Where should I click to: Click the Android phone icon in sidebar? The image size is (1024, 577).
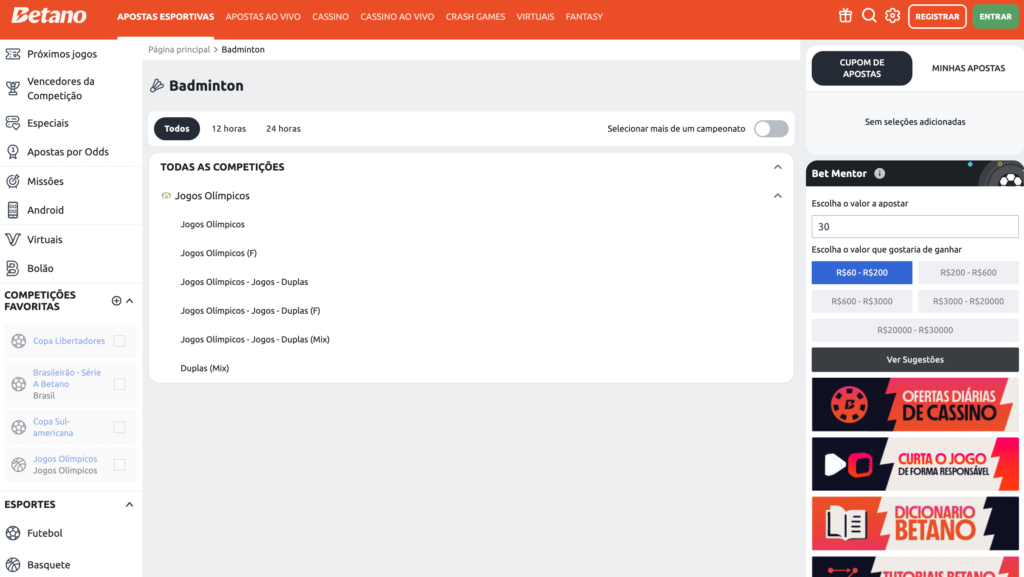click(13, 210)
